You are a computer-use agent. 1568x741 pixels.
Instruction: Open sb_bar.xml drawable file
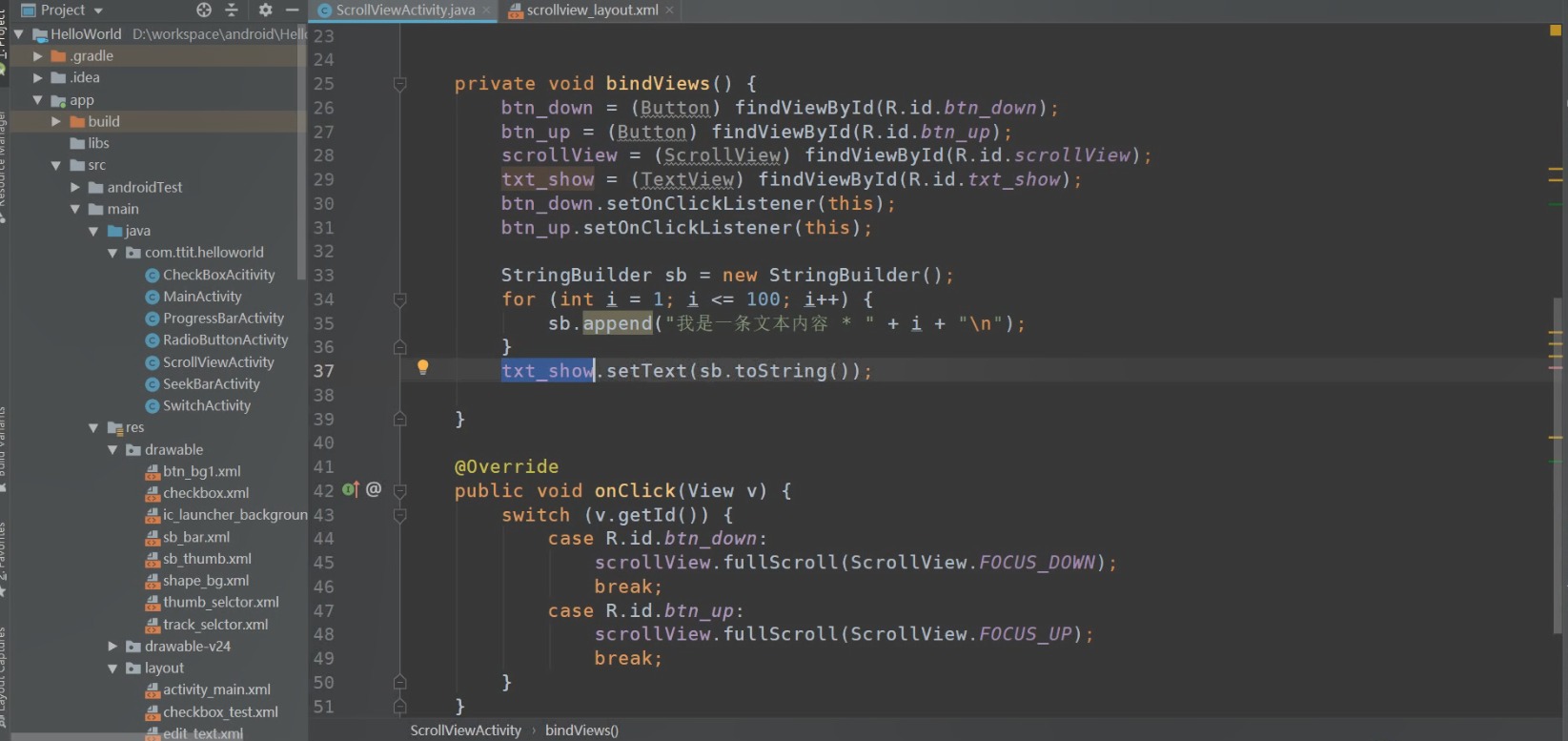click(196, 538)
